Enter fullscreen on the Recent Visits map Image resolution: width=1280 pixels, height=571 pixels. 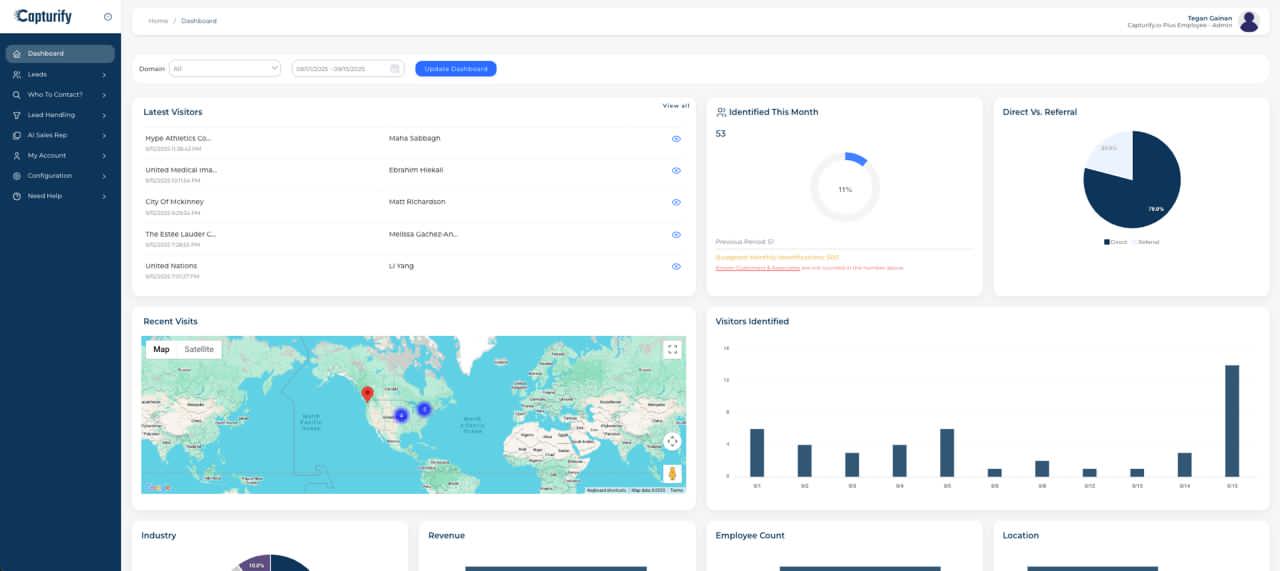pos(672,349)
